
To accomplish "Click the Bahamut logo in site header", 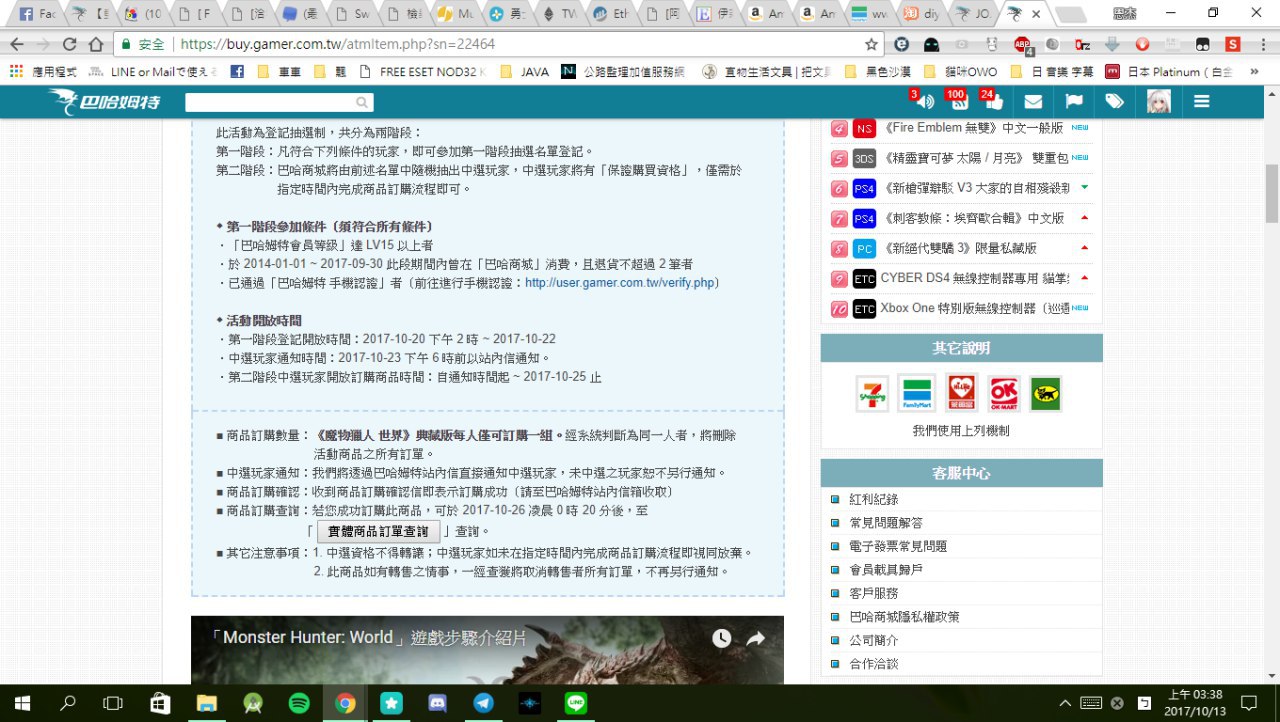I will pyautogui.click(x=104, y=102).
